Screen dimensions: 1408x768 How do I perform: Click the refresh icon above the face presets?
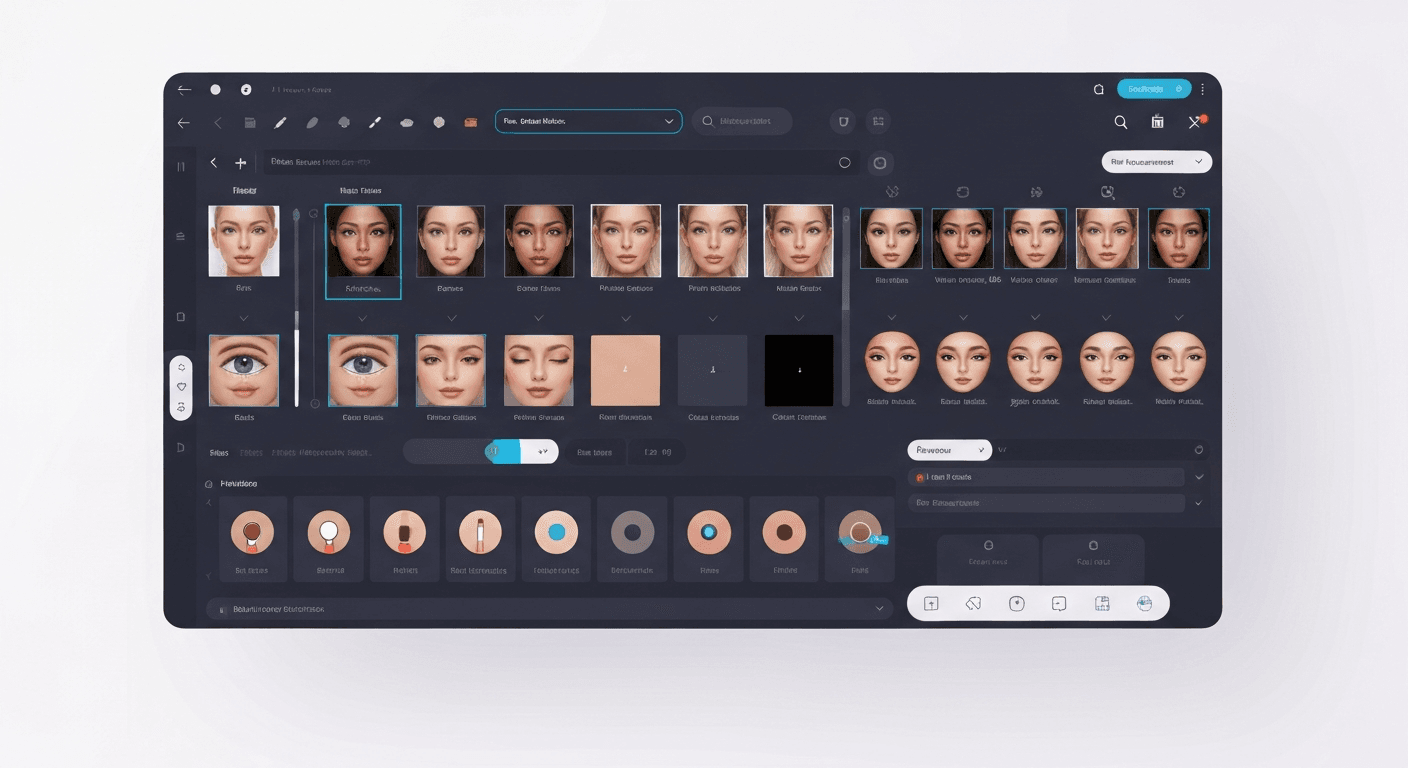click(x=964, y=192)
